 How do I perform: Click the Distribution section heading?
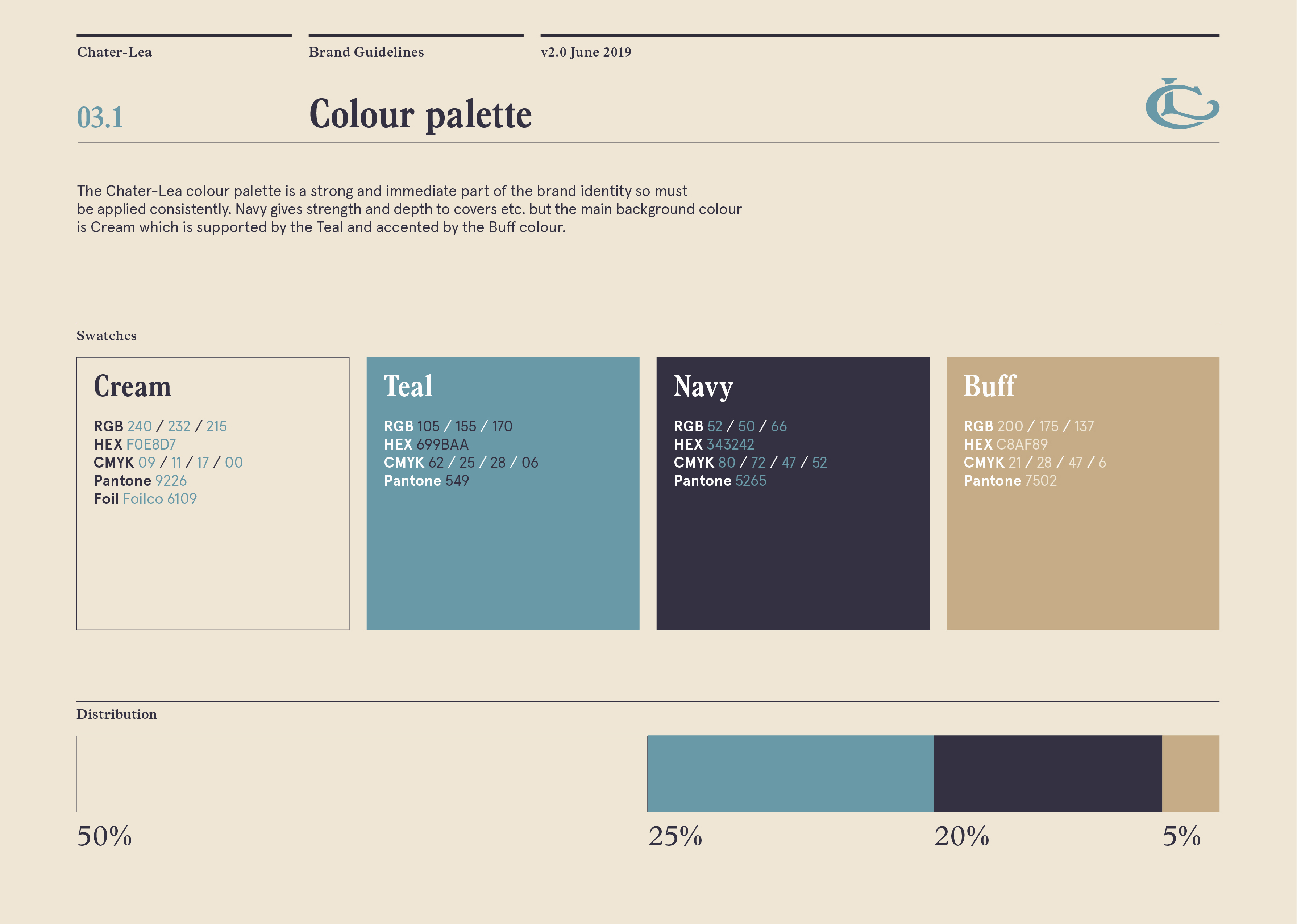[117, 714]
